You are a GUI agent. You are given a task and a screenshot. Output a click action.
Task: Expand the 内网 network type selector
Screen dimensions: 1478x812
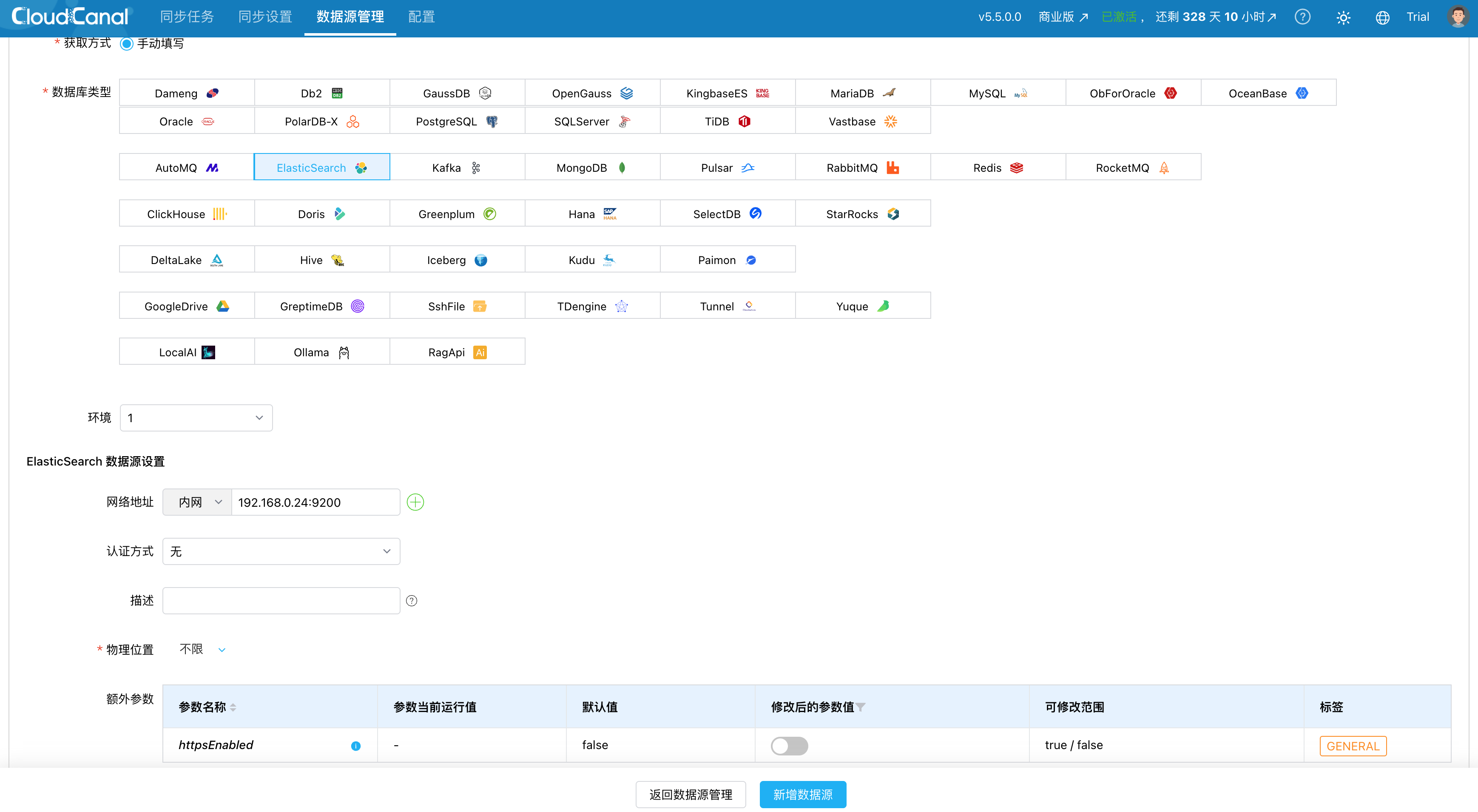(197, 502)
